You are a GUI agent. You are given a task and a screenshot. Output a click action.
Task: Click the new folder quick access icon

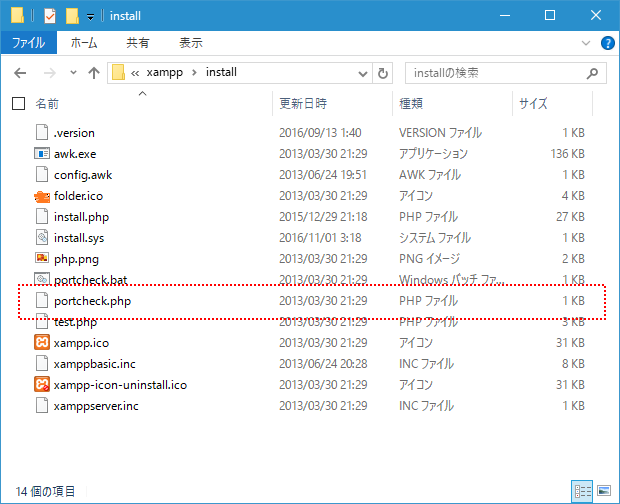tap(72, 16)
